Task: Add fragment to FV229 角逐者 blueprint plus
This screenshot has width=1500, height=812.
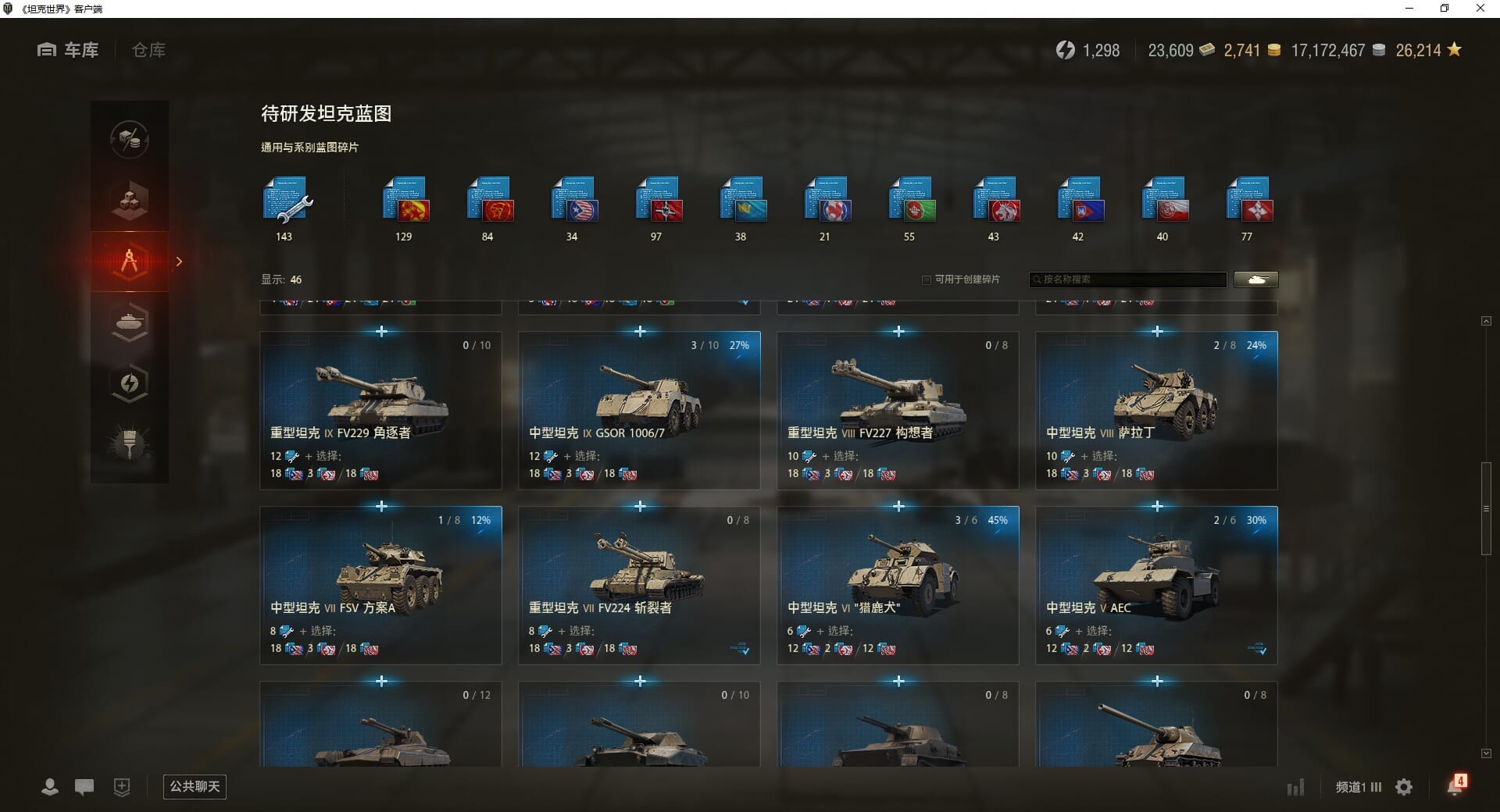Action: (381, 332)
